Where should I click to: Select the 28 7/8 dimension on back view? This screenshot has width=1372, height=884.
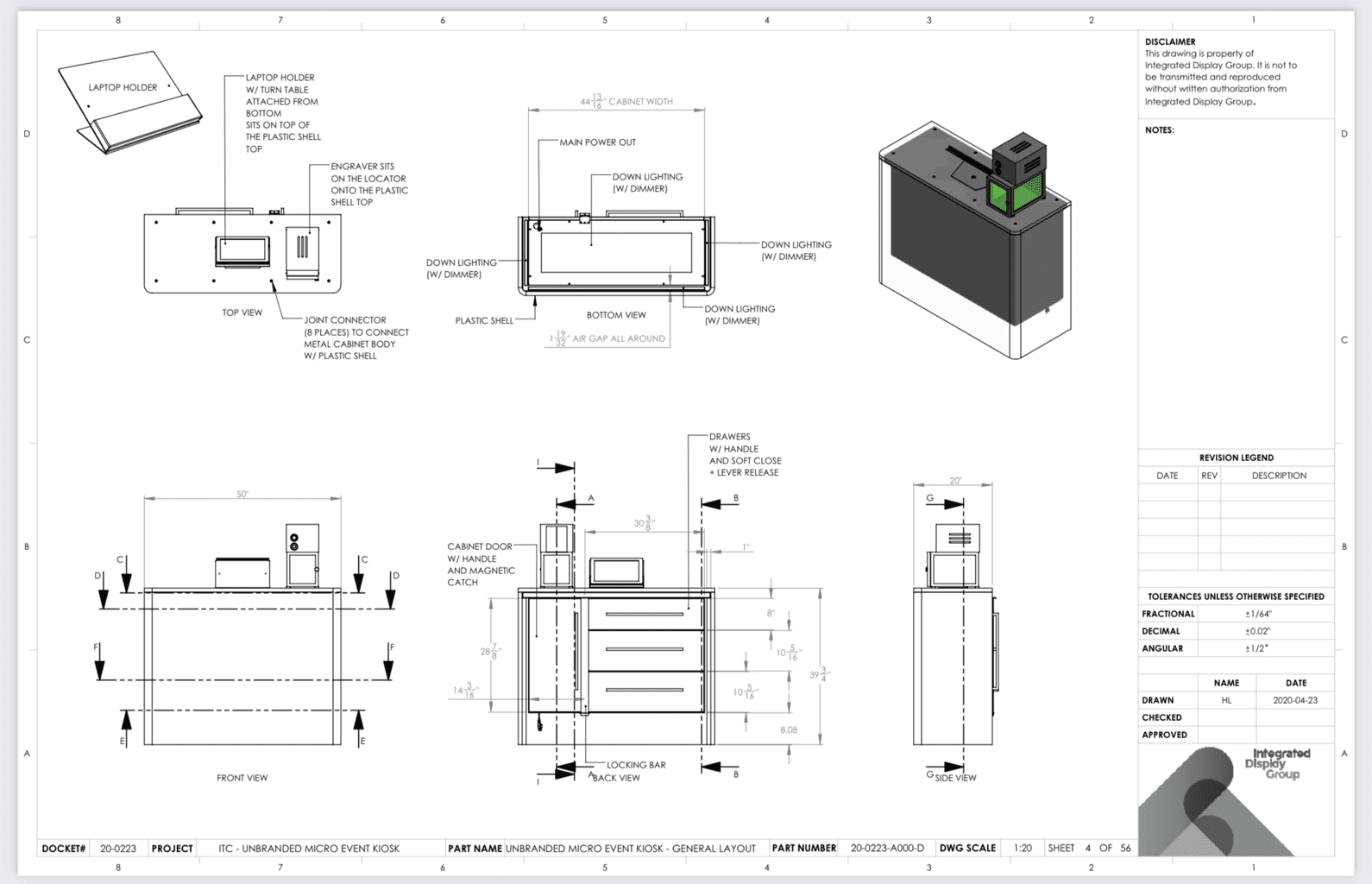(x=490, y=652)
